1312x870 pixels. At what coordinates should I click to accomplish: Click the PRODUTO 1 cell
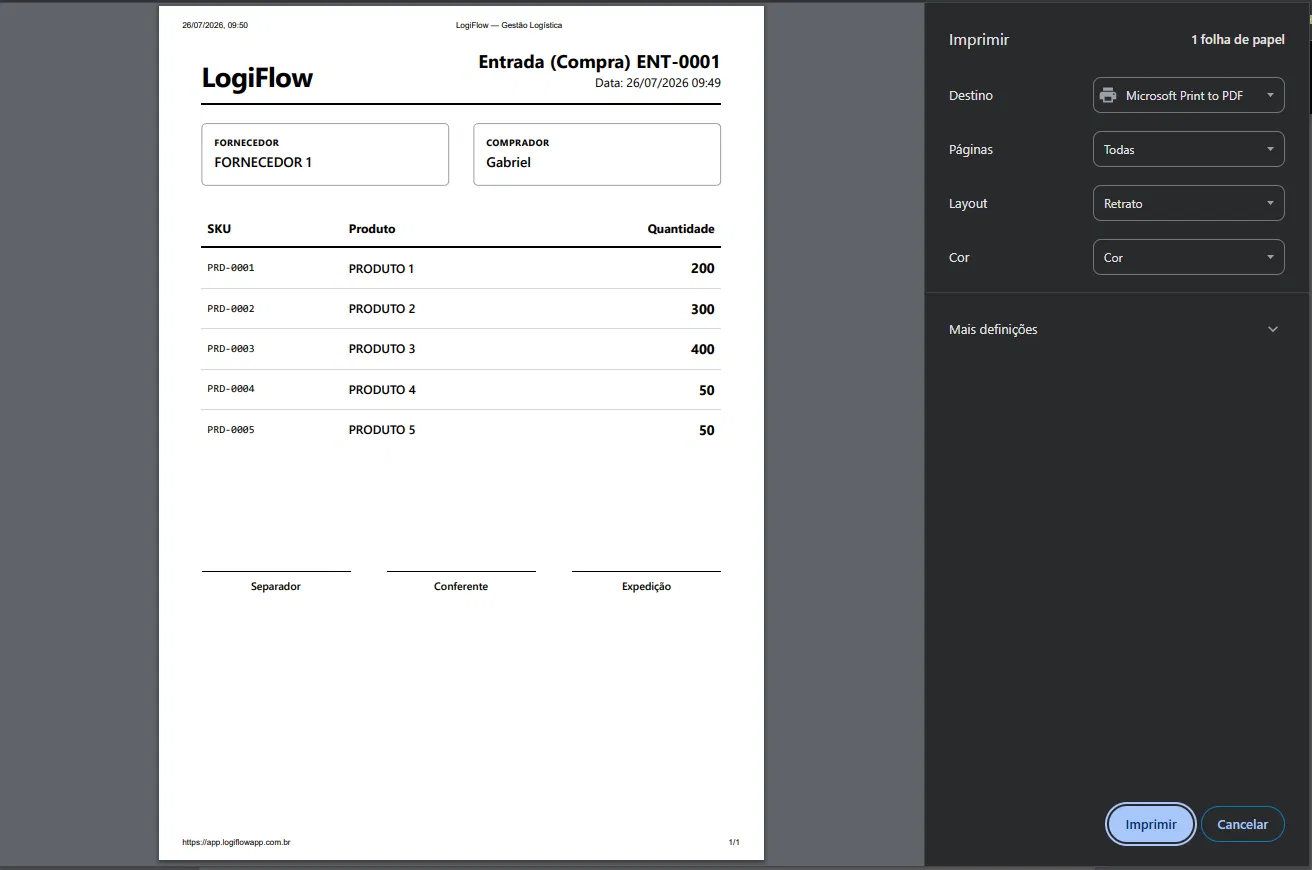381,269
